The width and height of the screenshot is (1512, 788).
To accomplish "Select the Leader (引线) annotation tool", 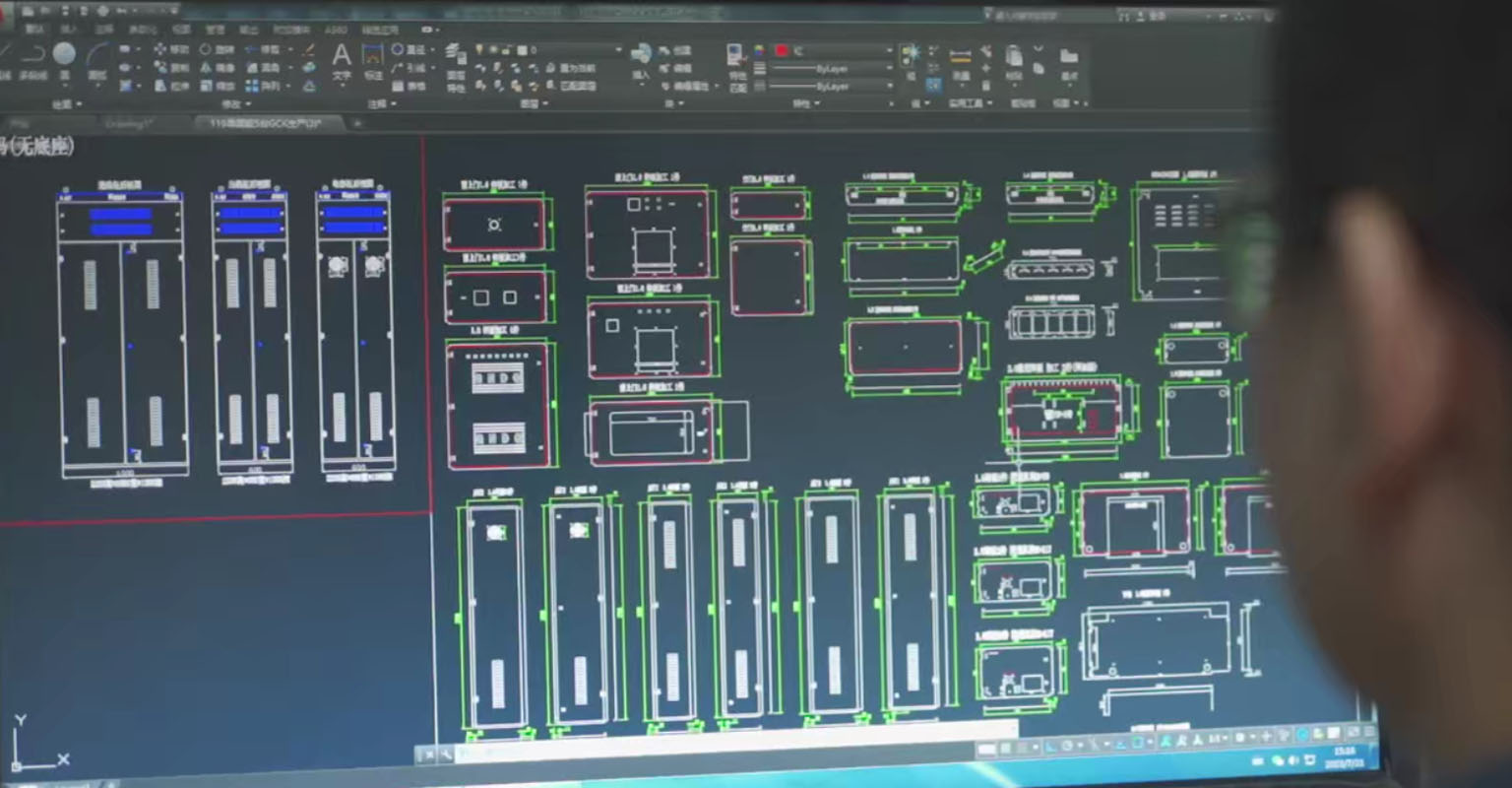I will (409, 67).
